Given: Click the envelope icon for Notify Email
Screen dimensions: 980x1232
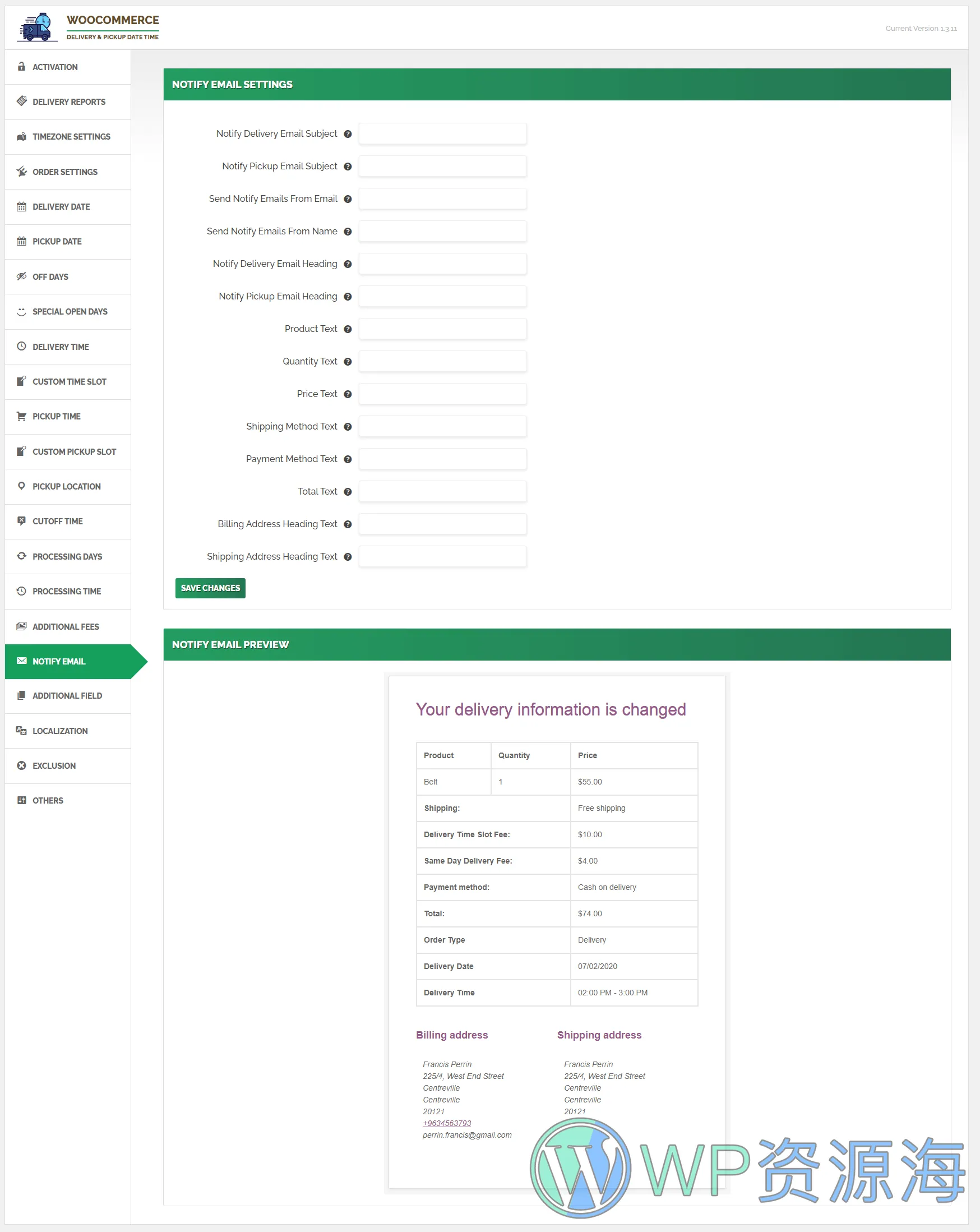Looking at the screenshot, I should (22, 661).
